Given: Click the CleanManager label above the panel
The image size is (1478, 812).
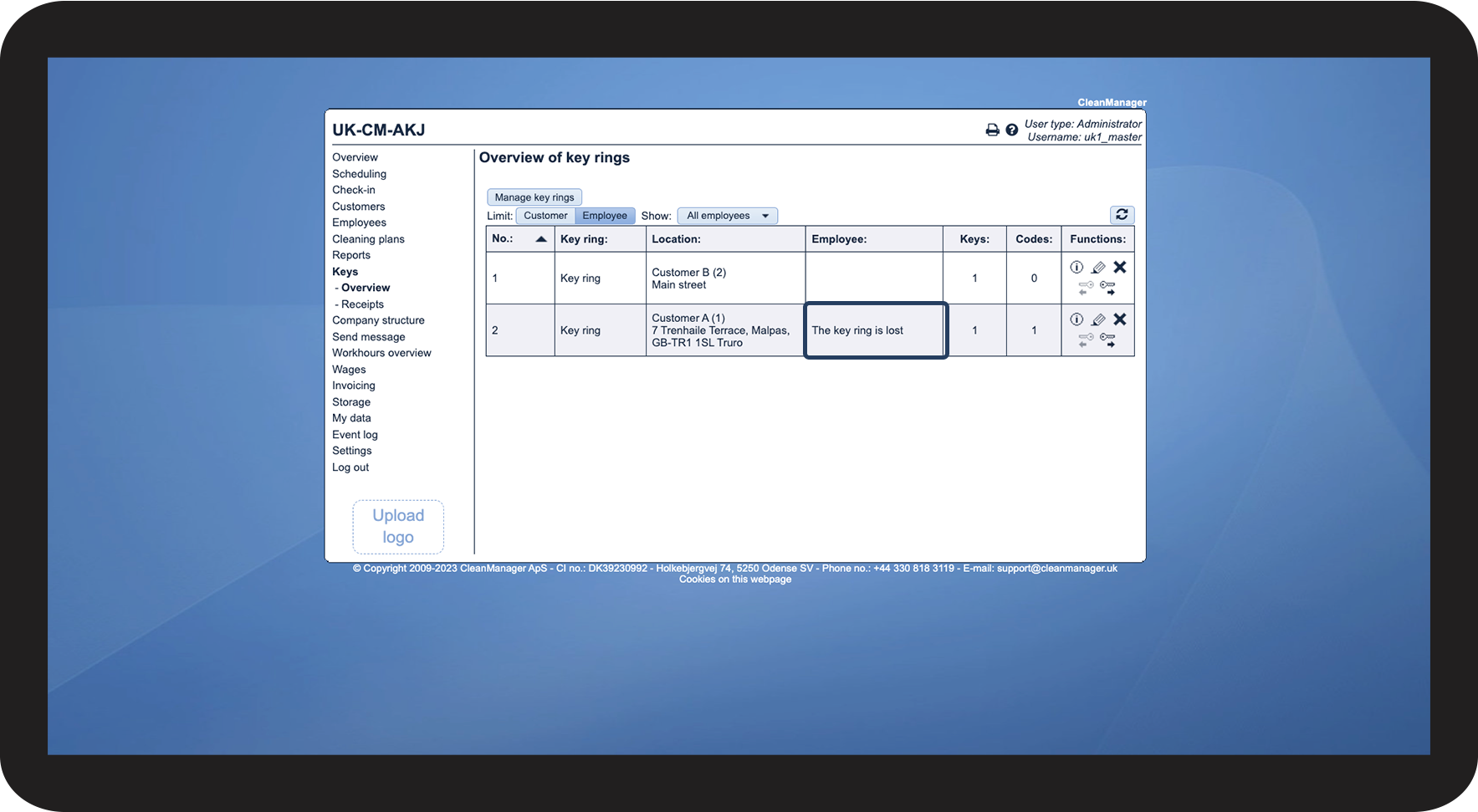Looking at the screenshot, I should coord(1112,103).
